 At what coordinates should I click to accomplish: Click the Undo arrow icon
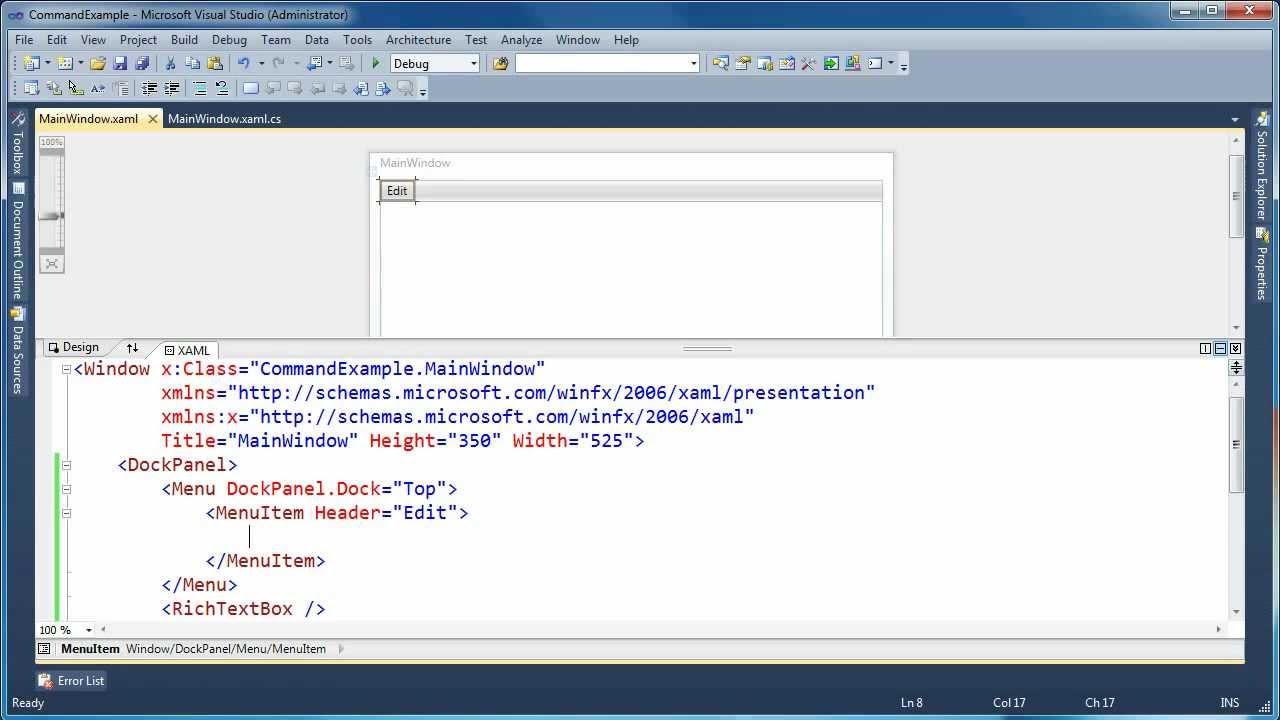[243, 63]
